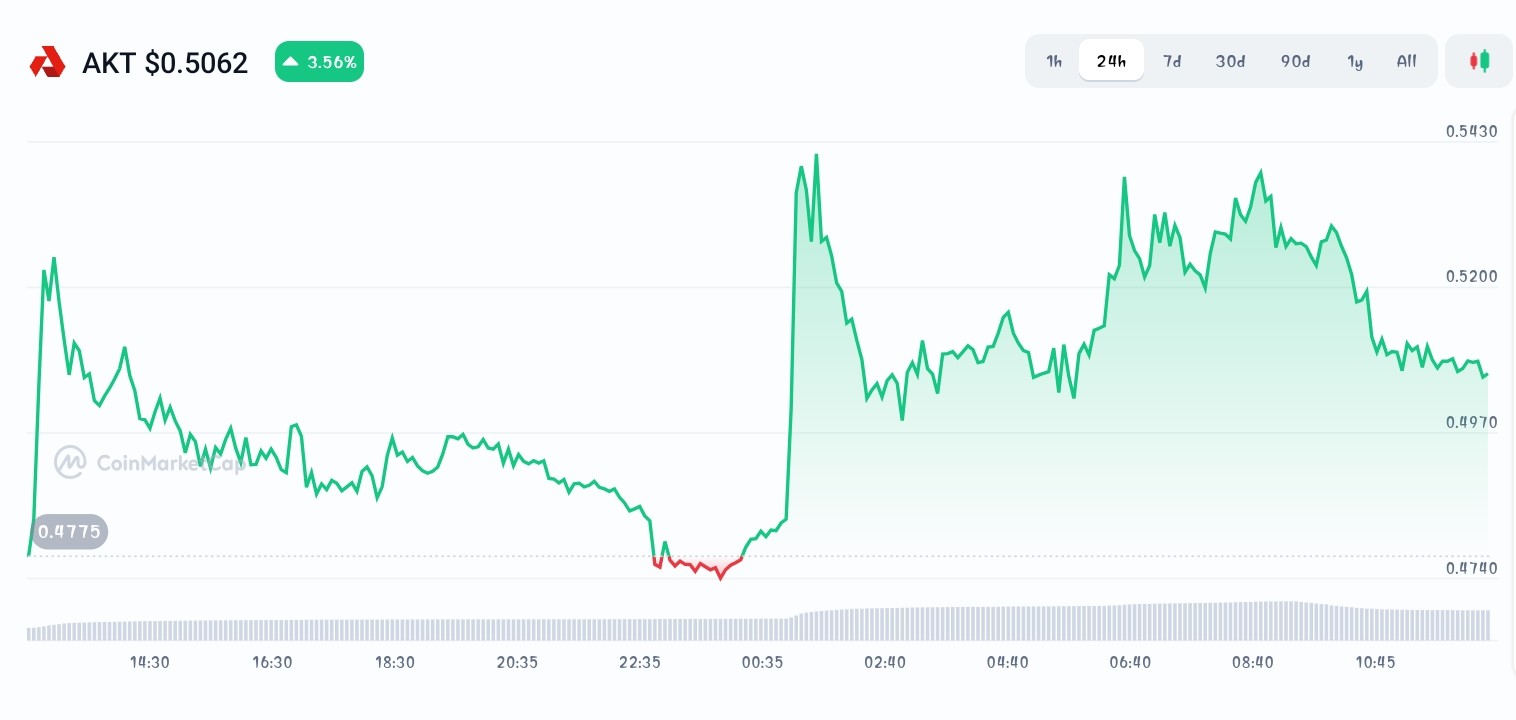
Task: Select the 90d time range
Action: click(x=1295, y=61)
